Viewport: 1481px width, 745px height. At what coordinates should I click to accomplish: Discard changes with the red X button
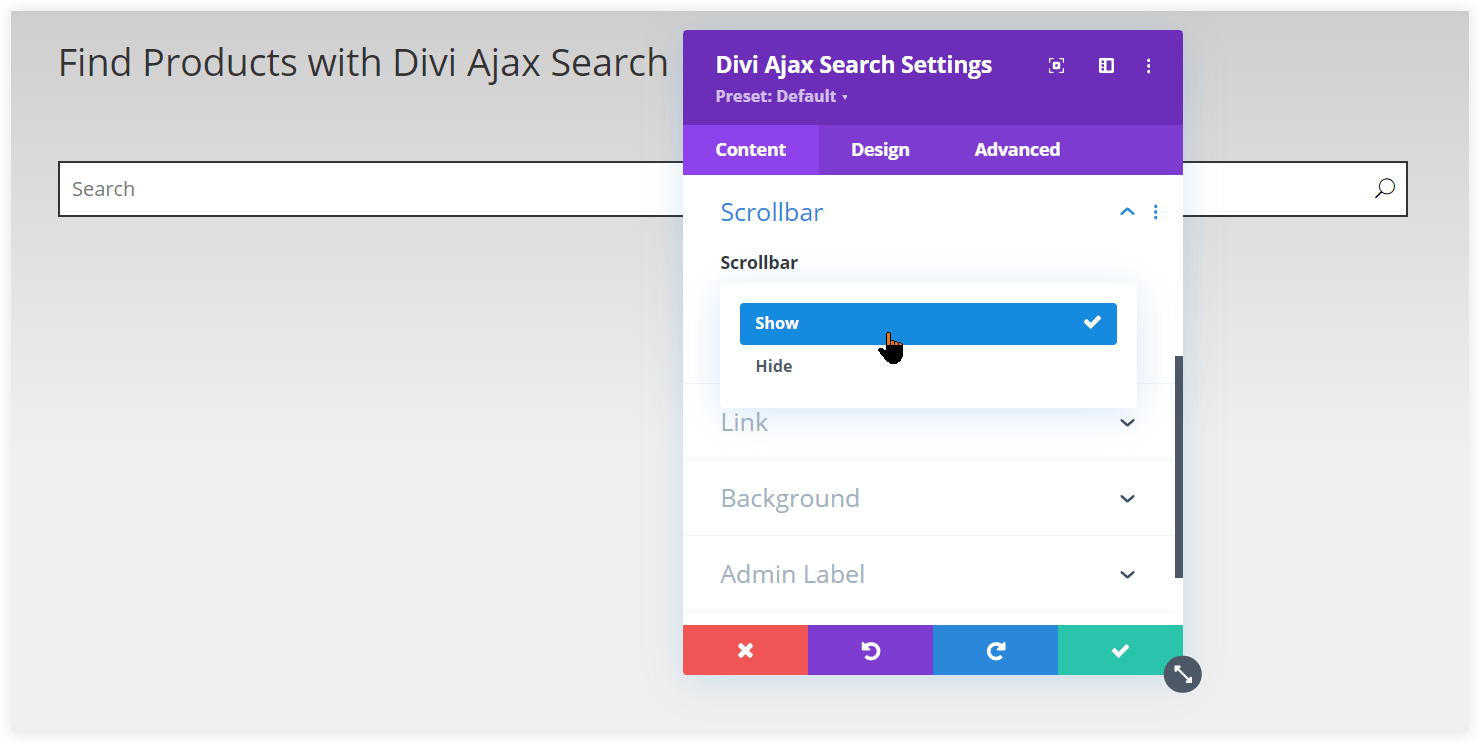click(x=745, y=650)
